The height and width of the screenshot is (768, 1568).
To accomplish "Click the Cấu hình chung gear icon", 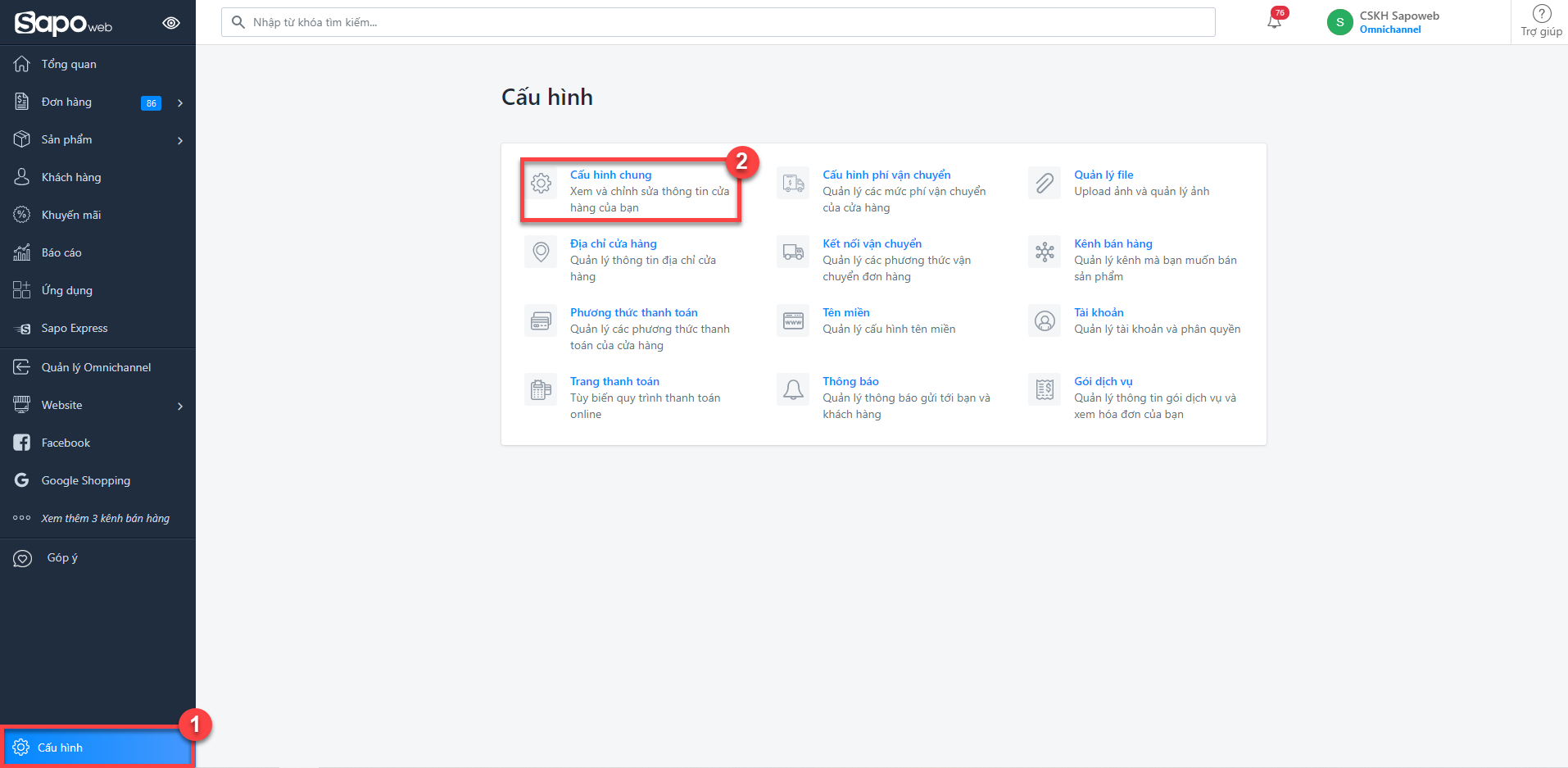I will click(x=541, y=183).
